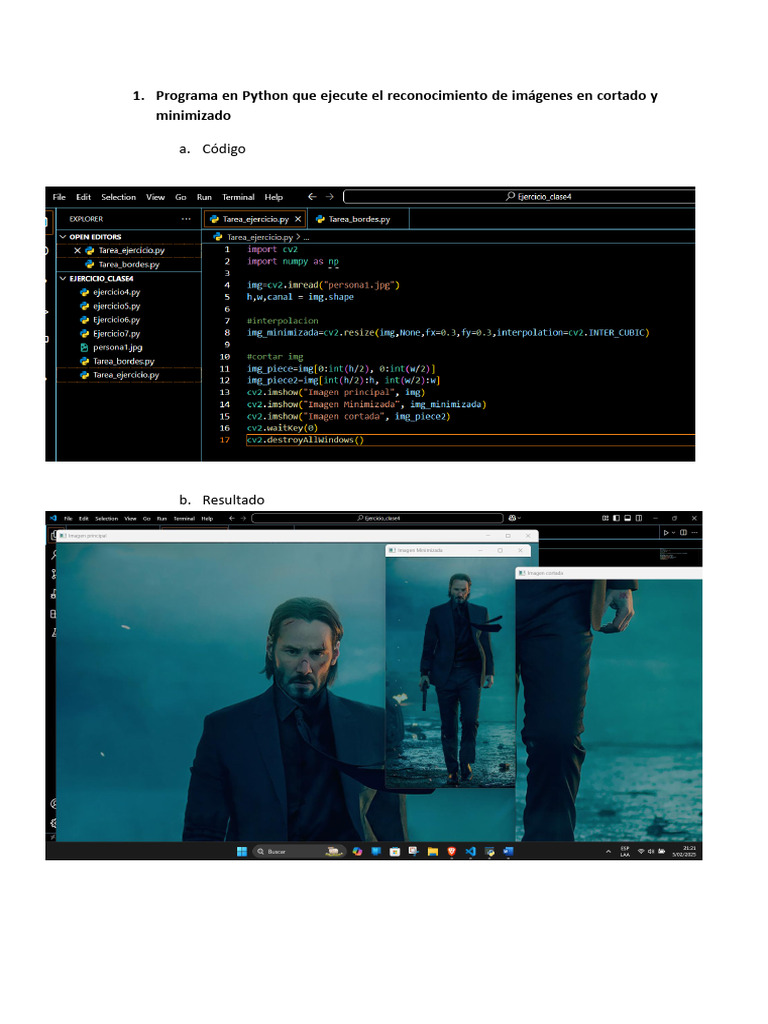The height and width of the screenshot is (1024, 768).
Task: Toggle bottom panel layout icon
Action: tap(628, 518)
